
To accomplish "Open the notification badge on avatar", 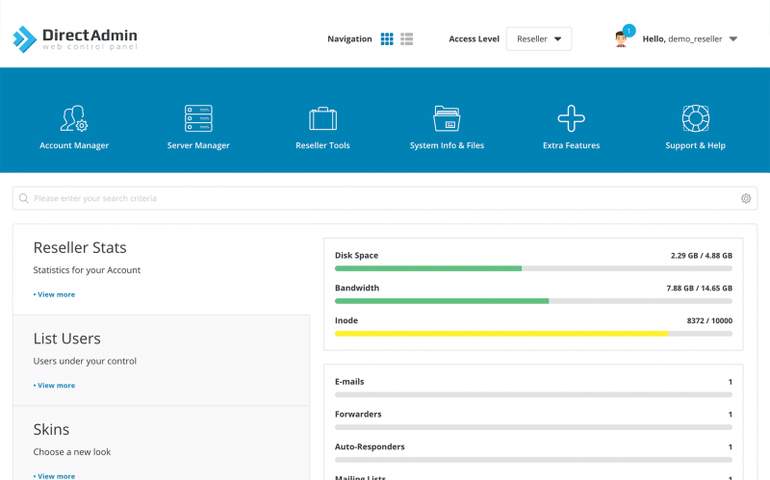I will coord(629,30).
